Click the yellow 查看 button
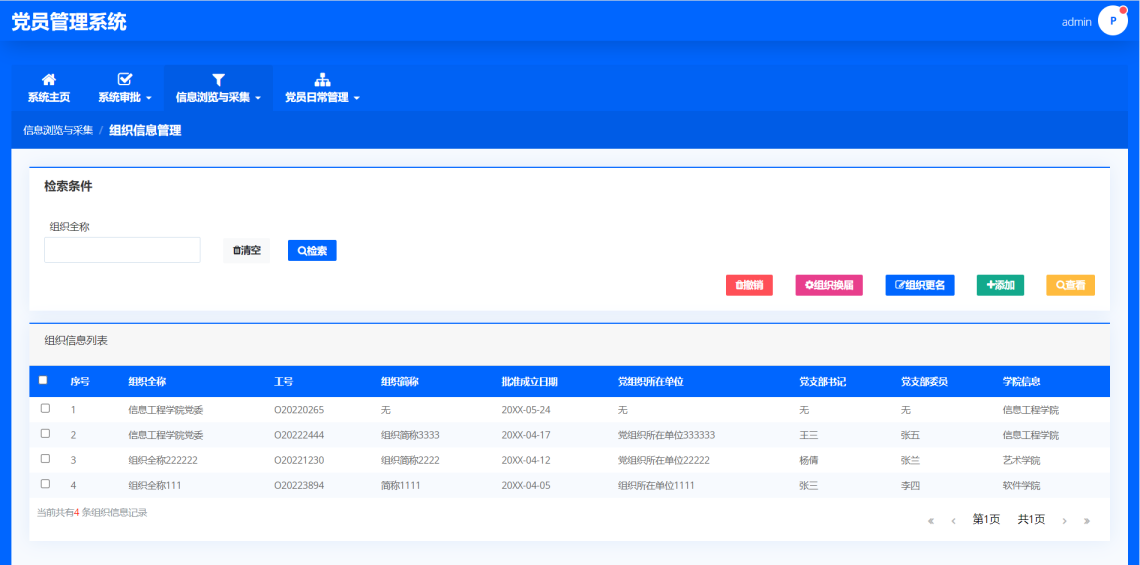Image resolution: width=1140 pixels, height=565 pixels. coord(1070,285)
